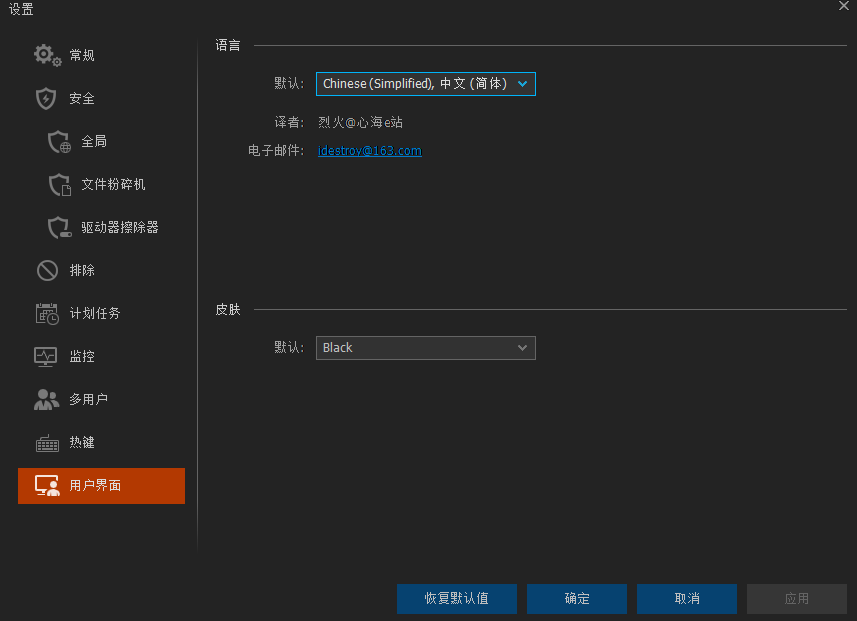Screen dimensions: 857x621
Task: Select the 多用户 multi-user icon
Action: click(46, 399)
